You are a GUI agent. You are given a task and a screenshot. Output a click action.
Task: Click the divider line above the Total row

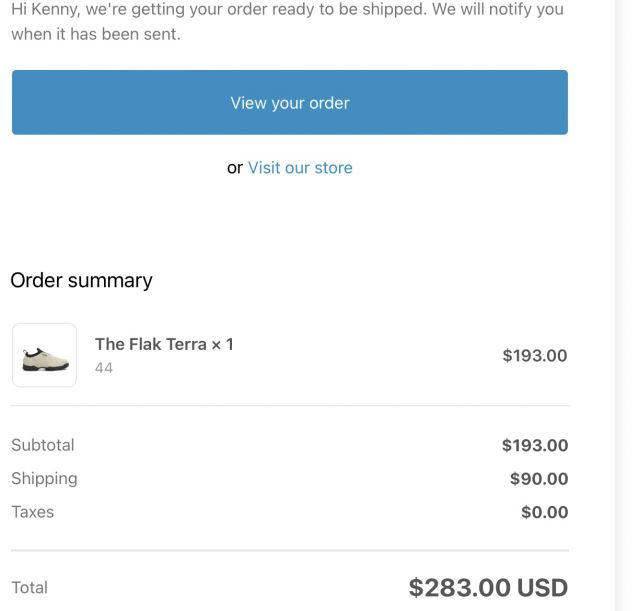click(x=290, y=551)
